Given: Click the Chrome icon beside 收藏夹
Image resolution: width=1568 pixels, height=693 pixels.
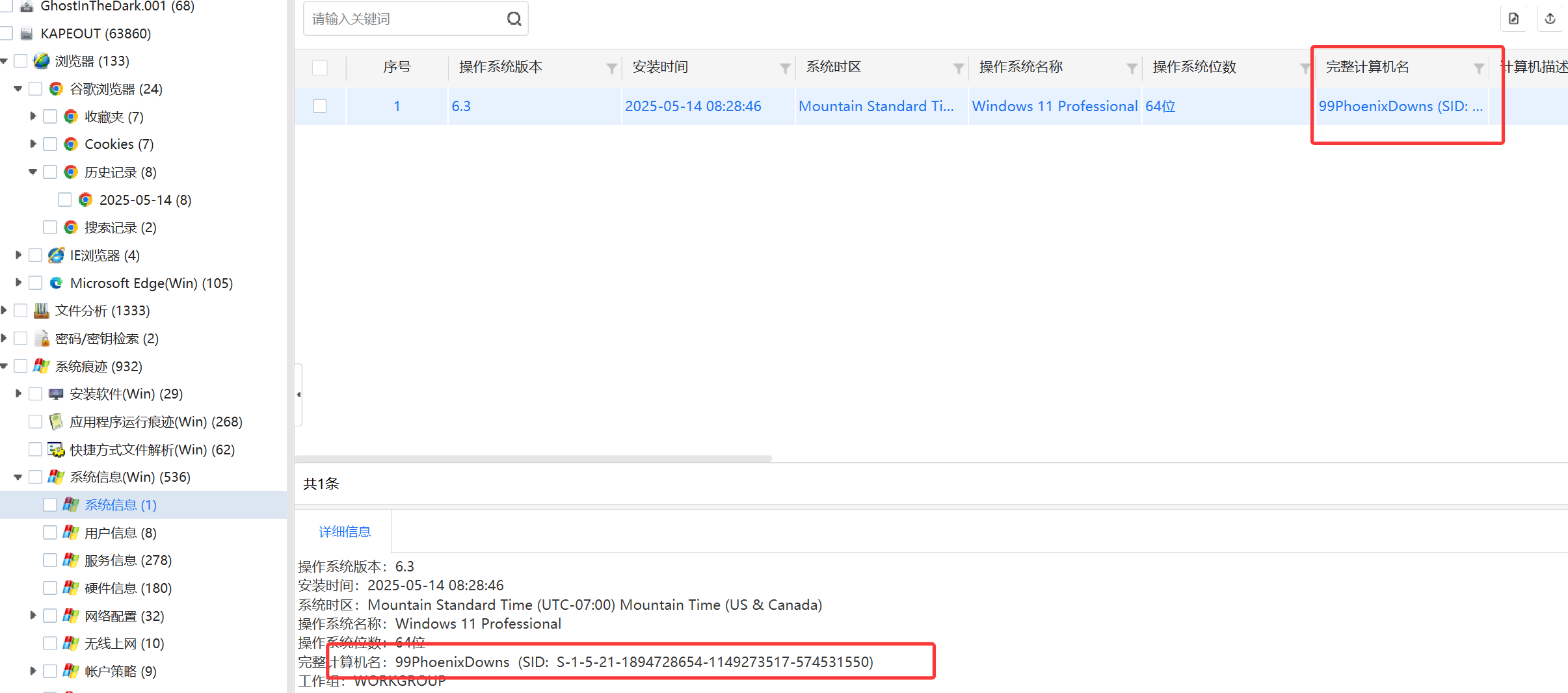Looking at the screenshot, I should click(x=71, y=116).
